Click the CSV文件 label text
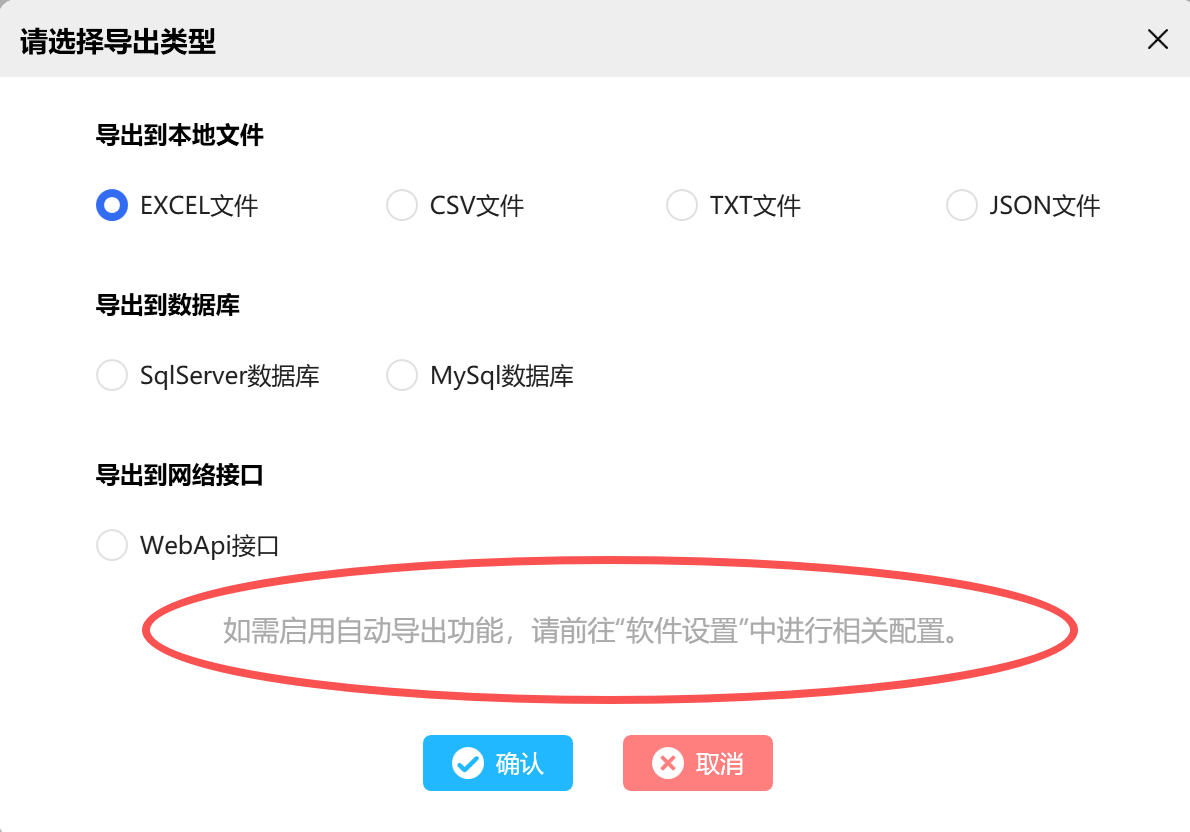 (x=477, y=206)
